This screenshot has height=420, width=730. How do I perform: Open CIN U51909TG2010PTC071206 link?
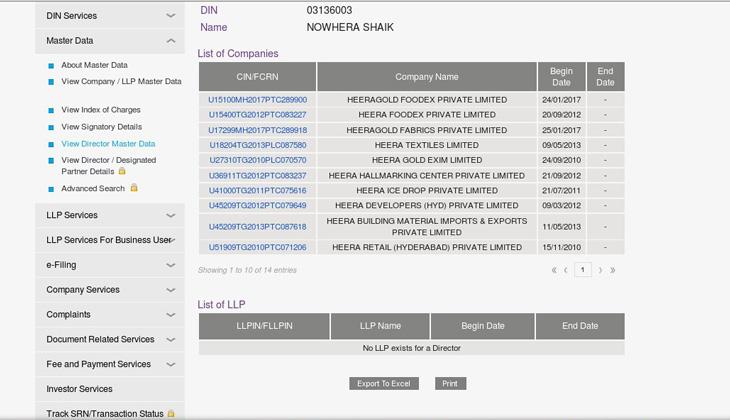(257, 247)
